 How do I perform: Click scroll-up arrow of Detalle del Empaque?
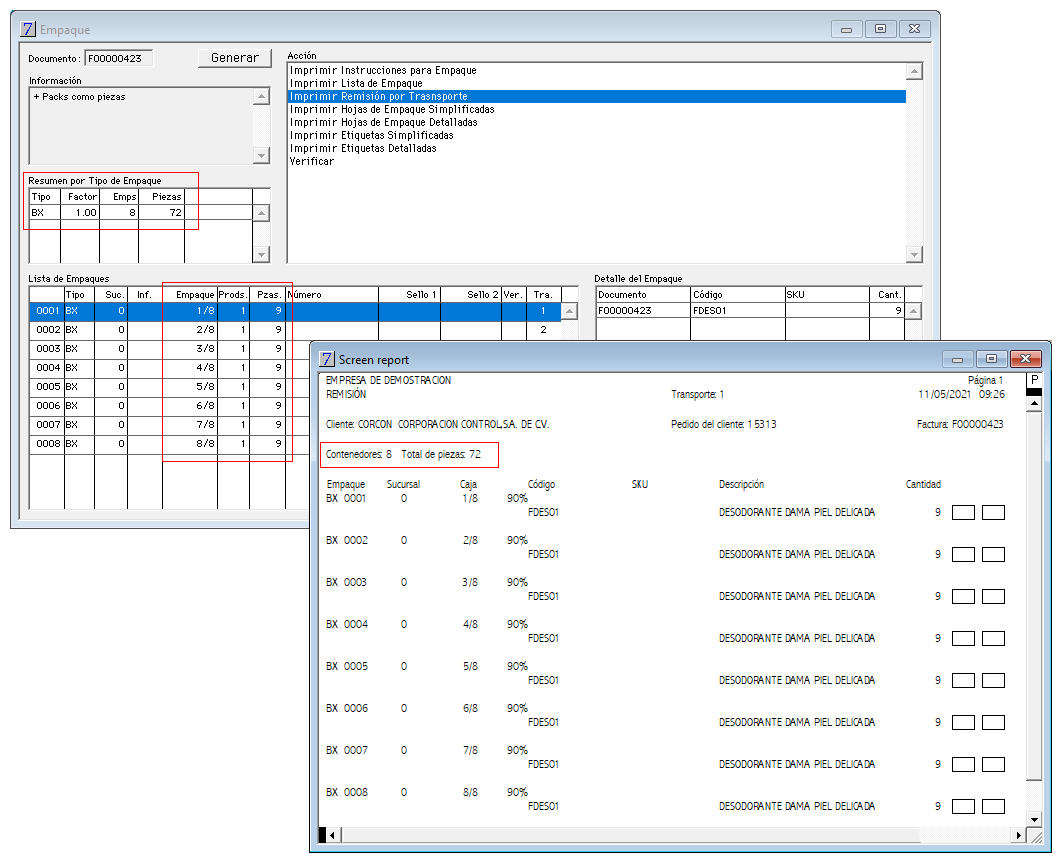click(x=913, y=311)
